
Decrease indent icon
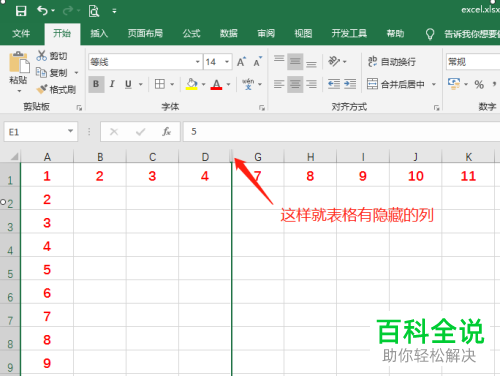point(334,84)
